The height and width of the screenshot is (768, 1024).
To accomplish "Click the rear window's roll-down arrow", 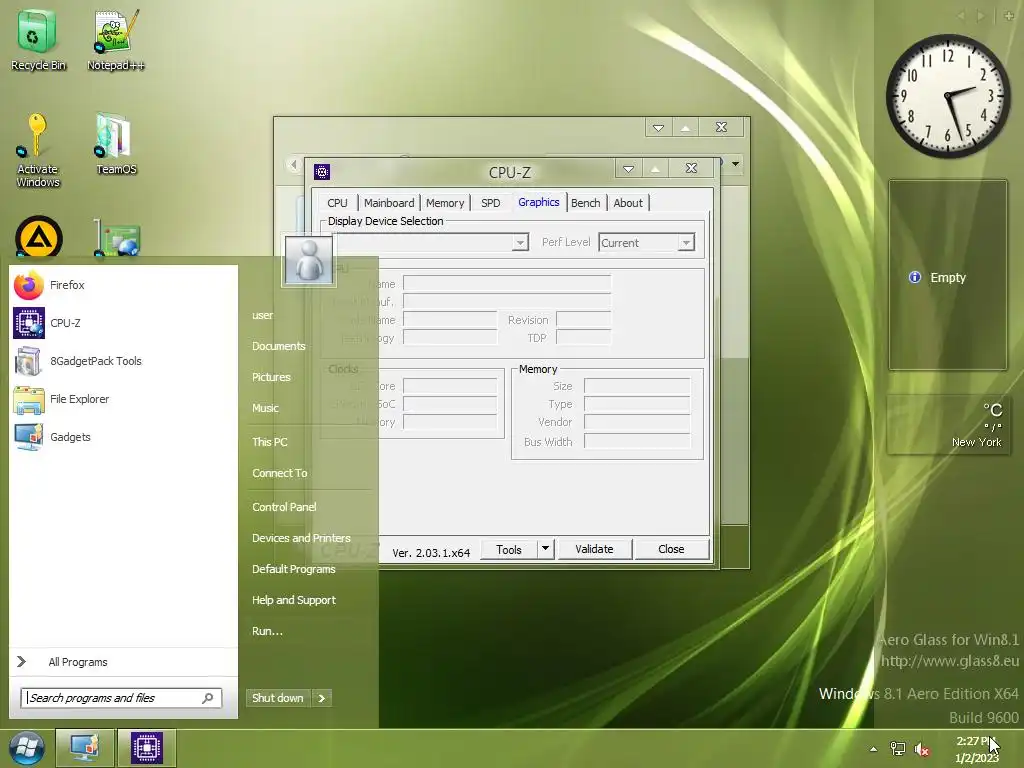I will pos(658,127).
